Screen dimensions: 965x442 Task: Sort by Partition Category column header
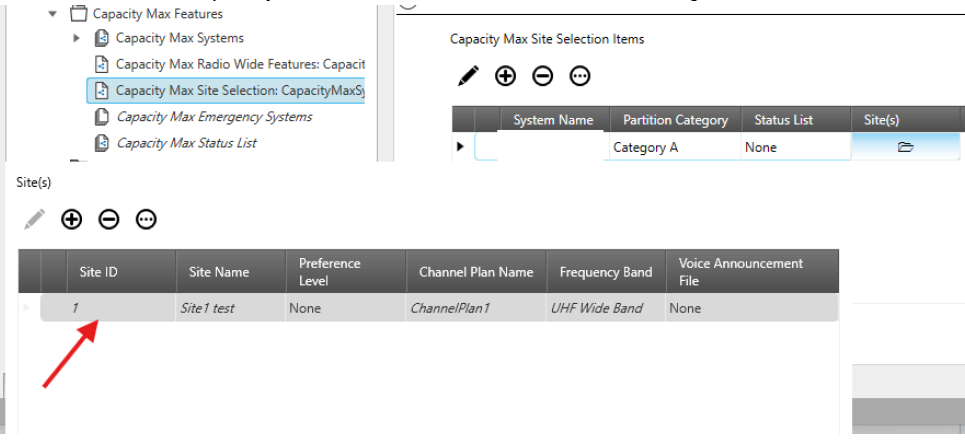(x=676, y=120)
